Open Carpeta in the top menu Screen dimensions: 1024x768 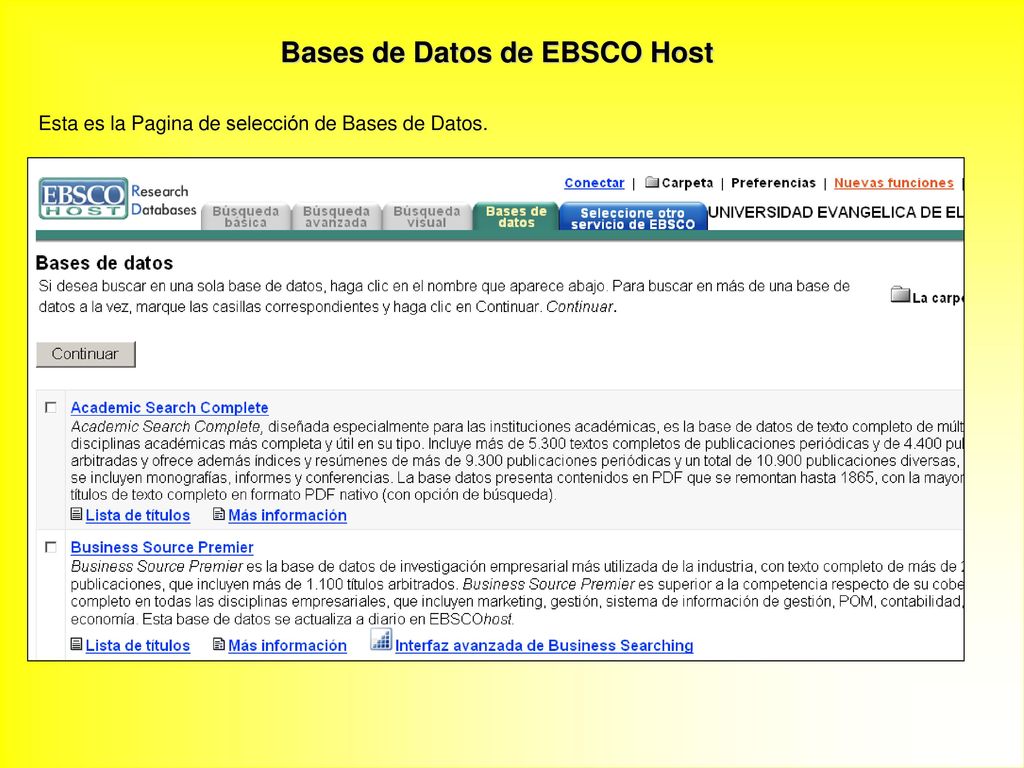687,183
